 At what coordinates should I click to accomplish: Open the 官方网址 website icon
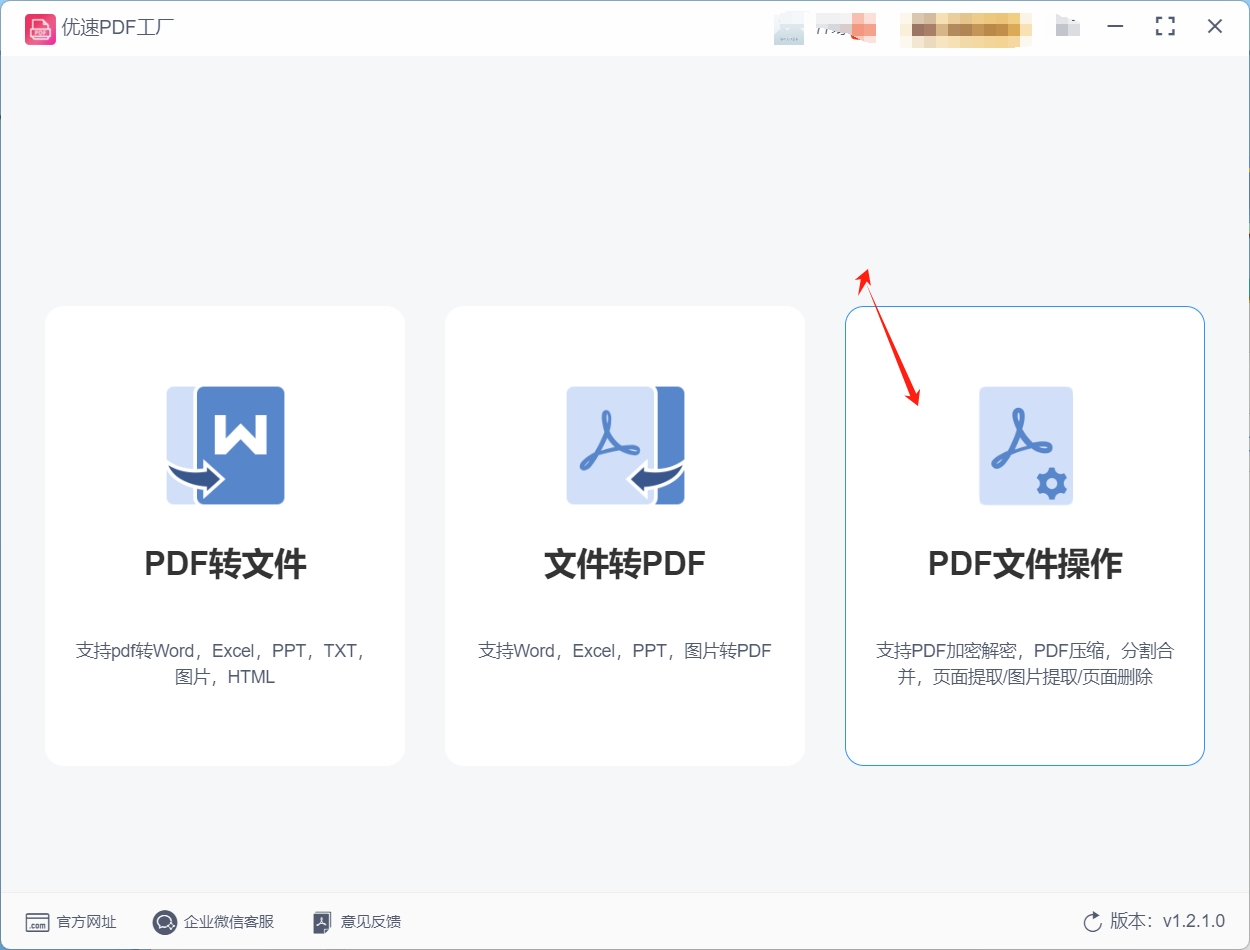[37, 922]
